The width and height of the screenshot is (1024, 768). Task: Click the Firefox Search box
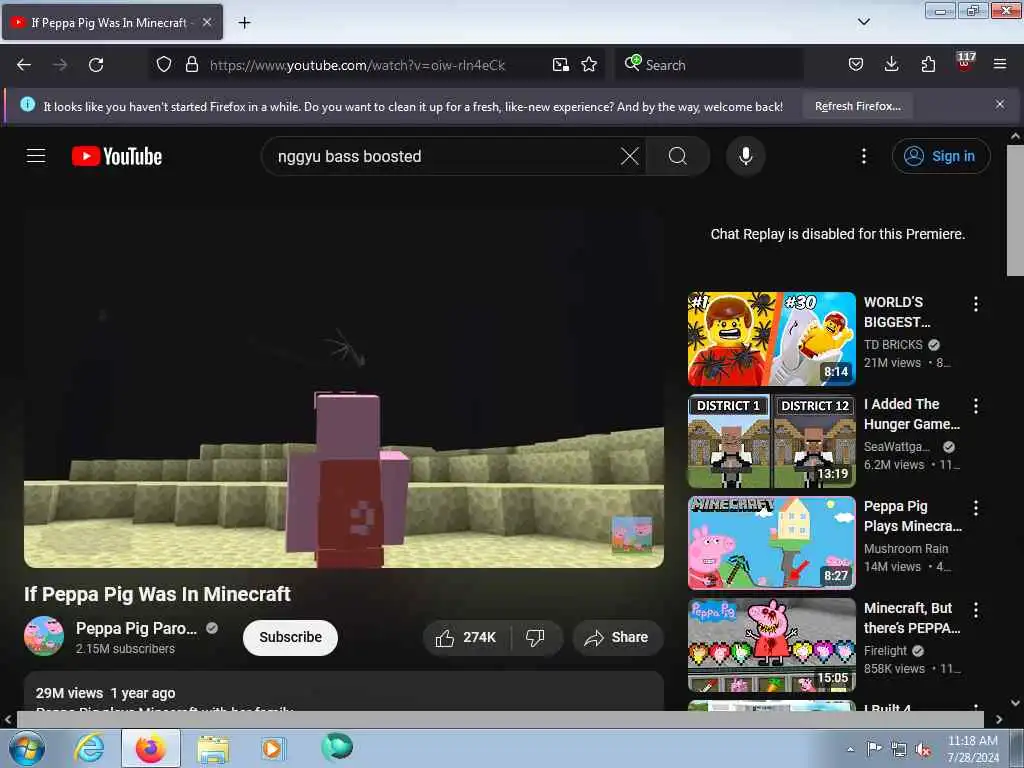[710, 65]
